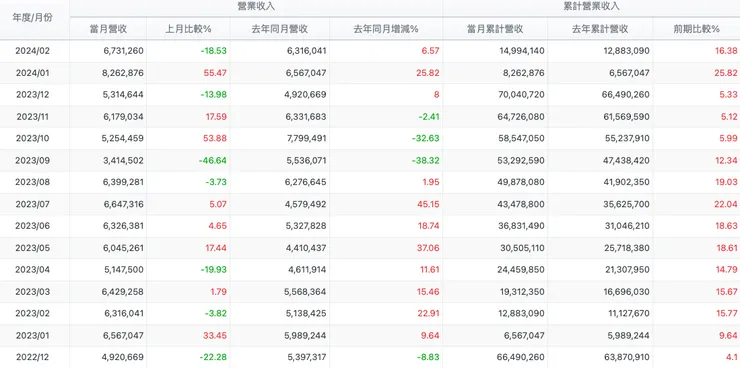This screenshot has width=740, height=368.
Task: Select the 2023/10 row label
Action: [33, 139]
